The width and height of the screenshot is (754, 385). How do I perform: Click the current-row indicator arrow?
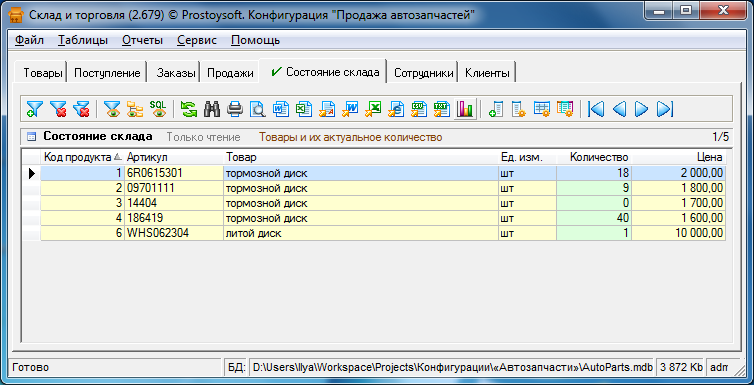(32, 173)
